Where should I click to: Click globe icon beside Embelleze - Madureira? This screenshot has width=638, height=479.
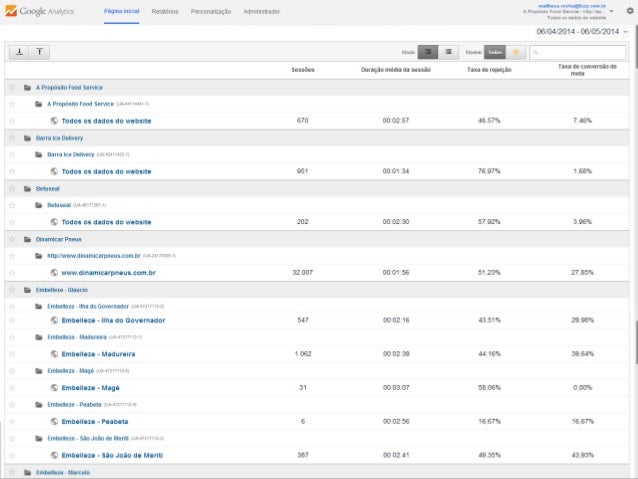pos(53,353)
